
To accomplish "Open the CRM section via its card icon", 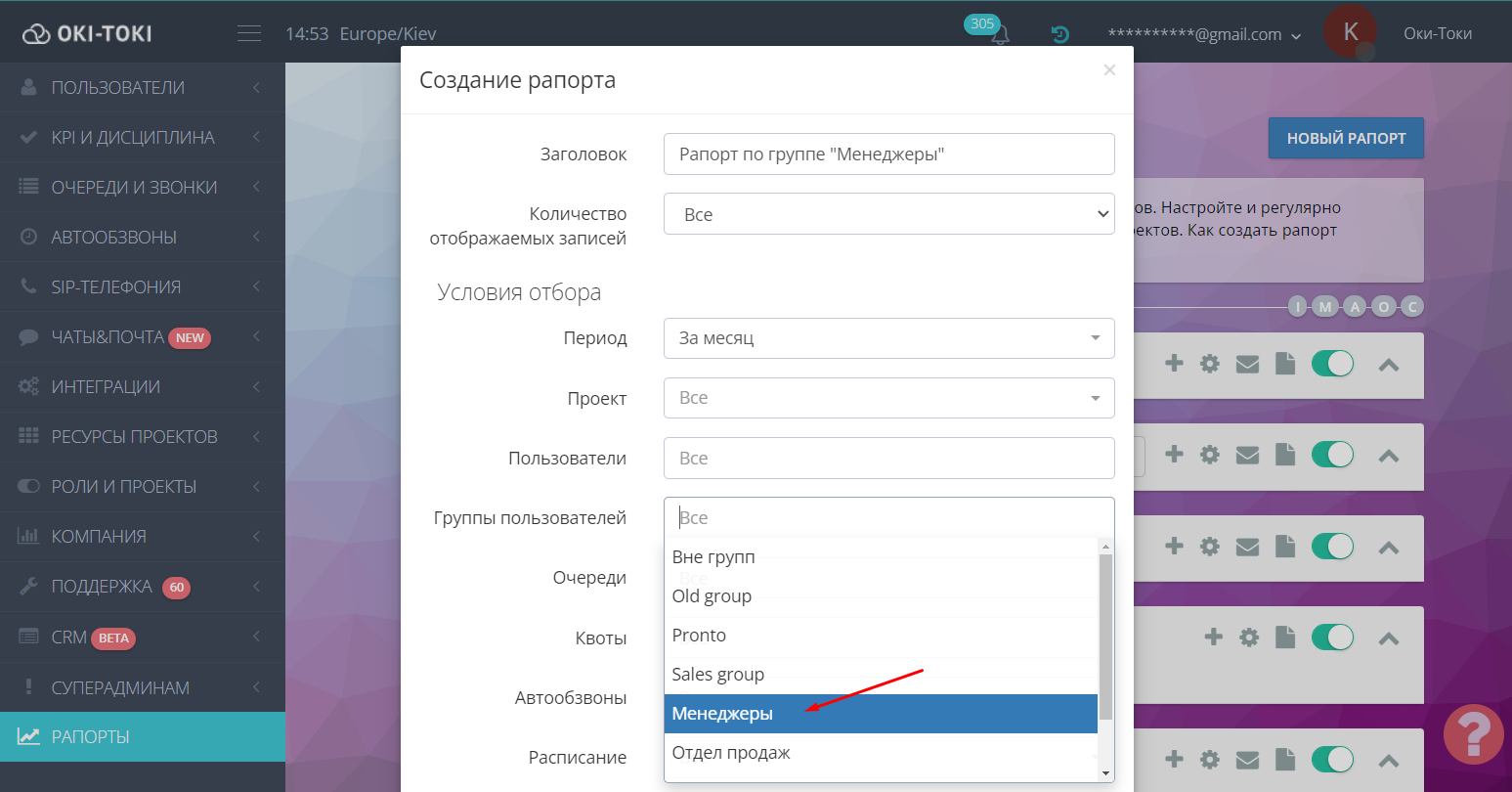I will tap(29, 637).
